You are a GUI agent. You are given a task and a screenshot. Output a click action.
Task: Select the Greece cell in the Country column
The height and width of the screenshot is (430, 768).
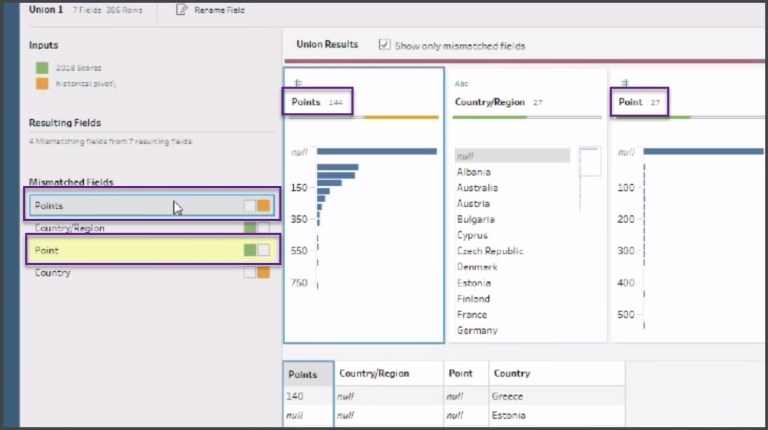(x=510, y=396)
